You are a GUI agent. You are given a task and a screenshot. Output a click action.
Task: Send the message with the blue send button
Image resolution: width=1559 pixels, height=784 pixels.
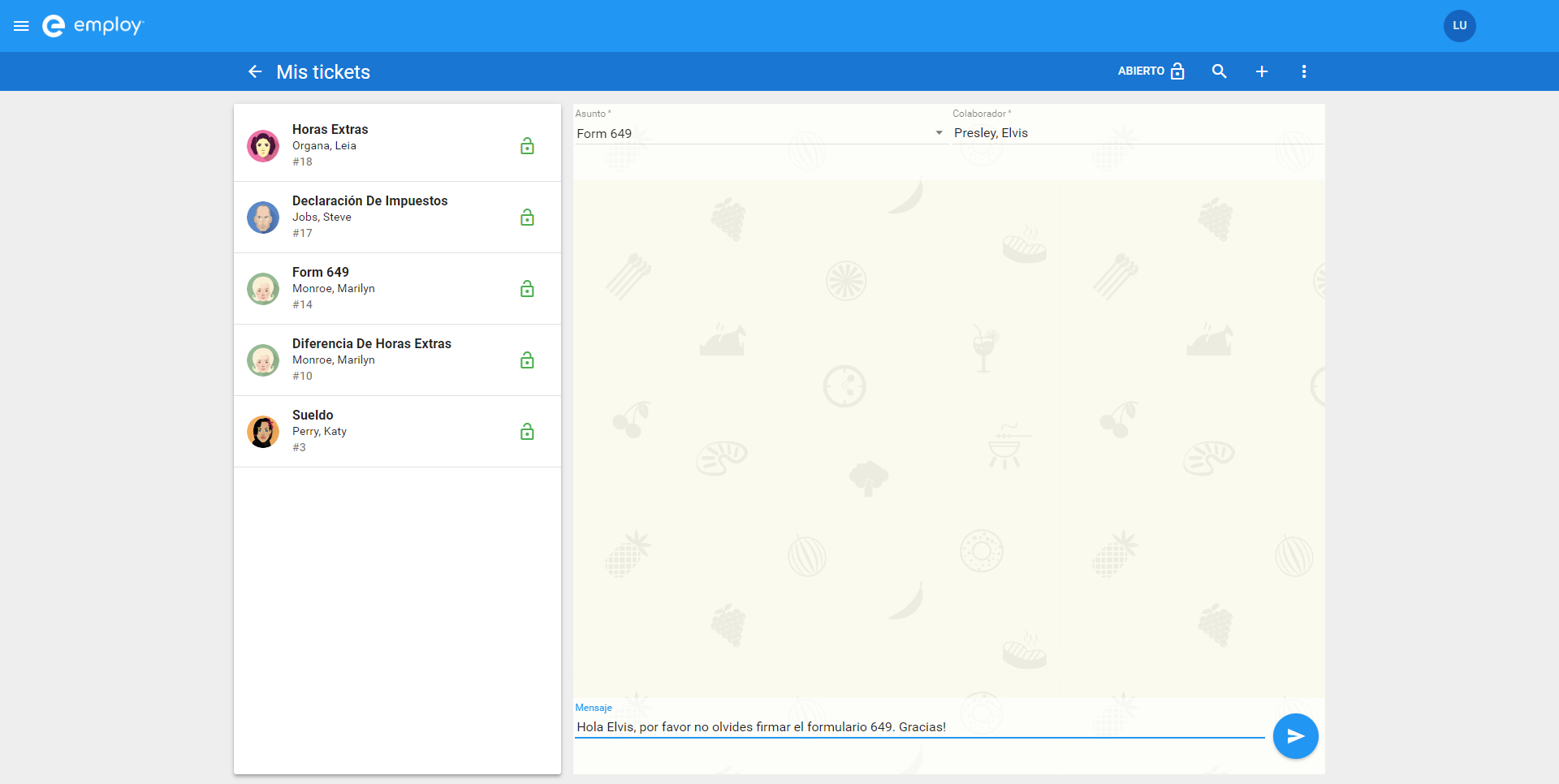tap(1295, 736)
